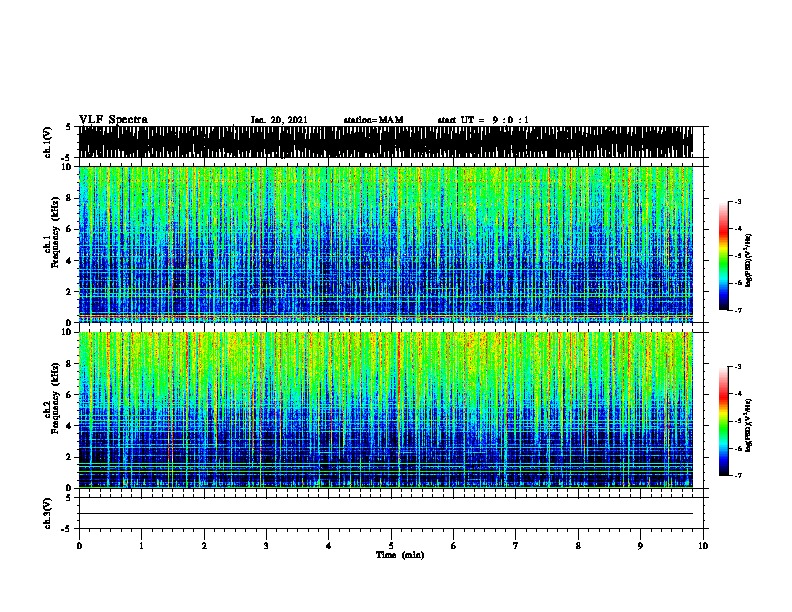Click the ch.1 frequency tick "2"
Screen dimensions: 792x612
point(69,292)
